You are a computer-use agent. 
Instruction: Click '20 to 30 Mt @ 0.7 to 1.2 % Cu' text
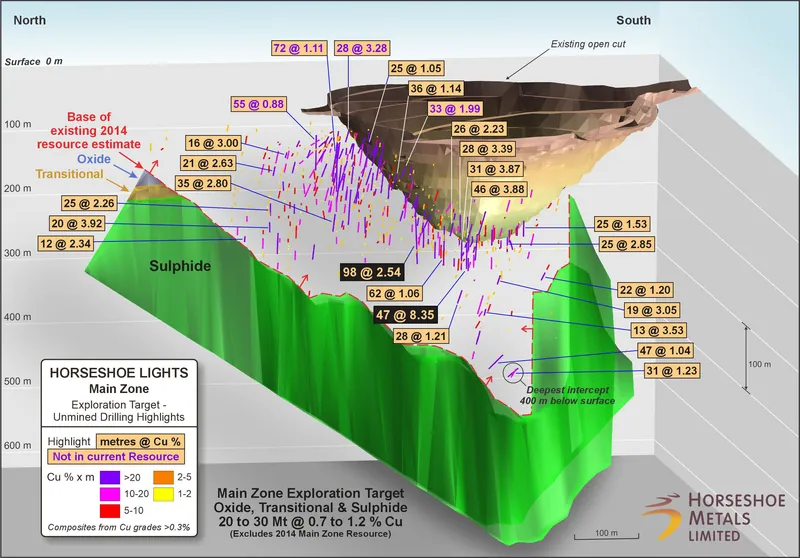click(x=311, y=522)
